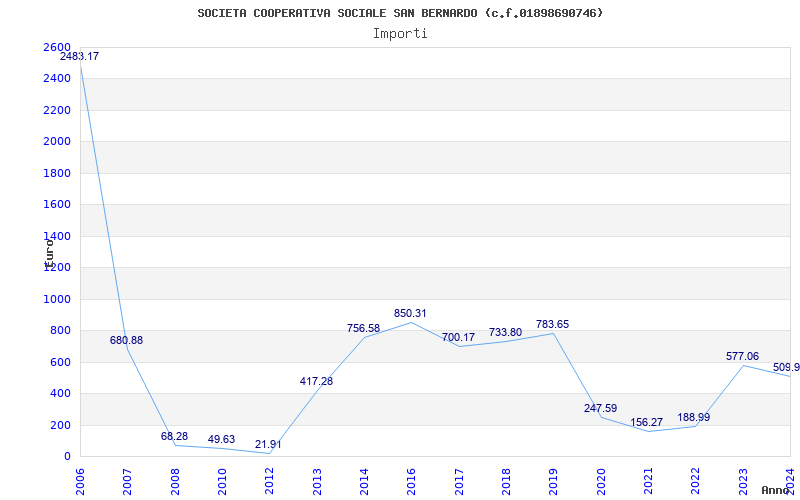Click the 2000 y-axis tick label
Viewport: 800px width, 500px height.
[x=57, y=141]
